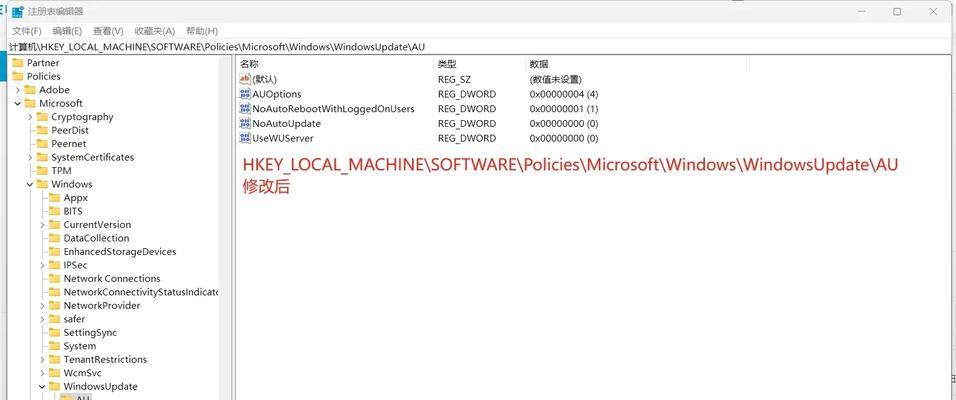Select the Policies key in tree
Screen dimensions: 956x400
(43, 76)
